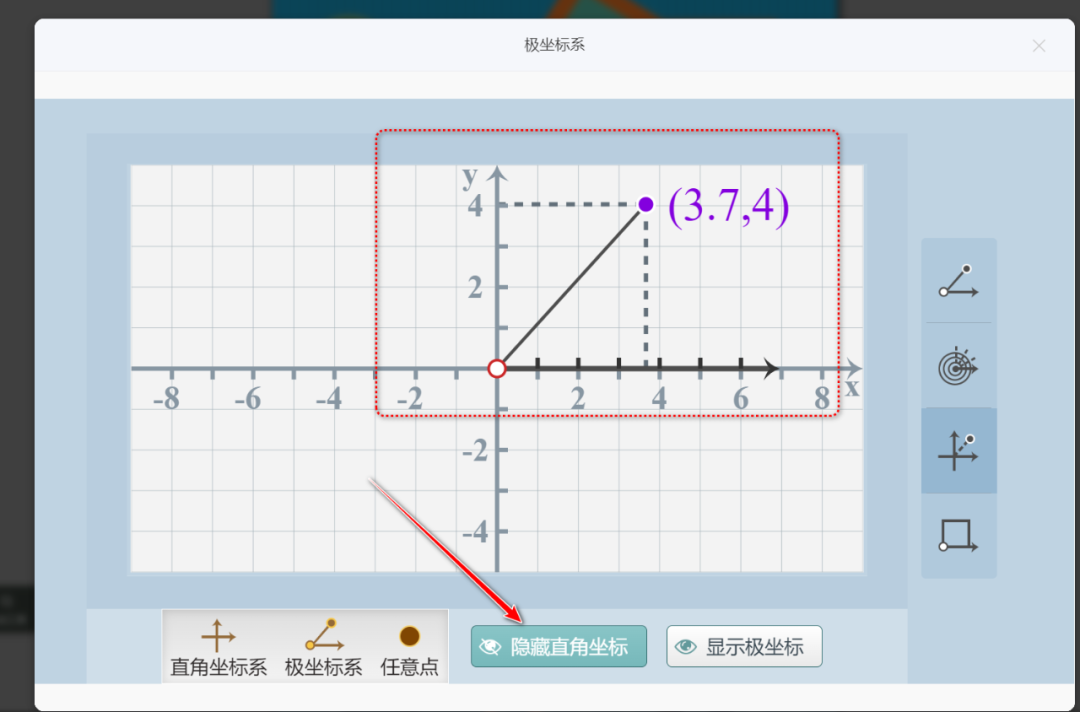
Task: Toggle display of polar coordinates
Action: click(x=744, y=646)
